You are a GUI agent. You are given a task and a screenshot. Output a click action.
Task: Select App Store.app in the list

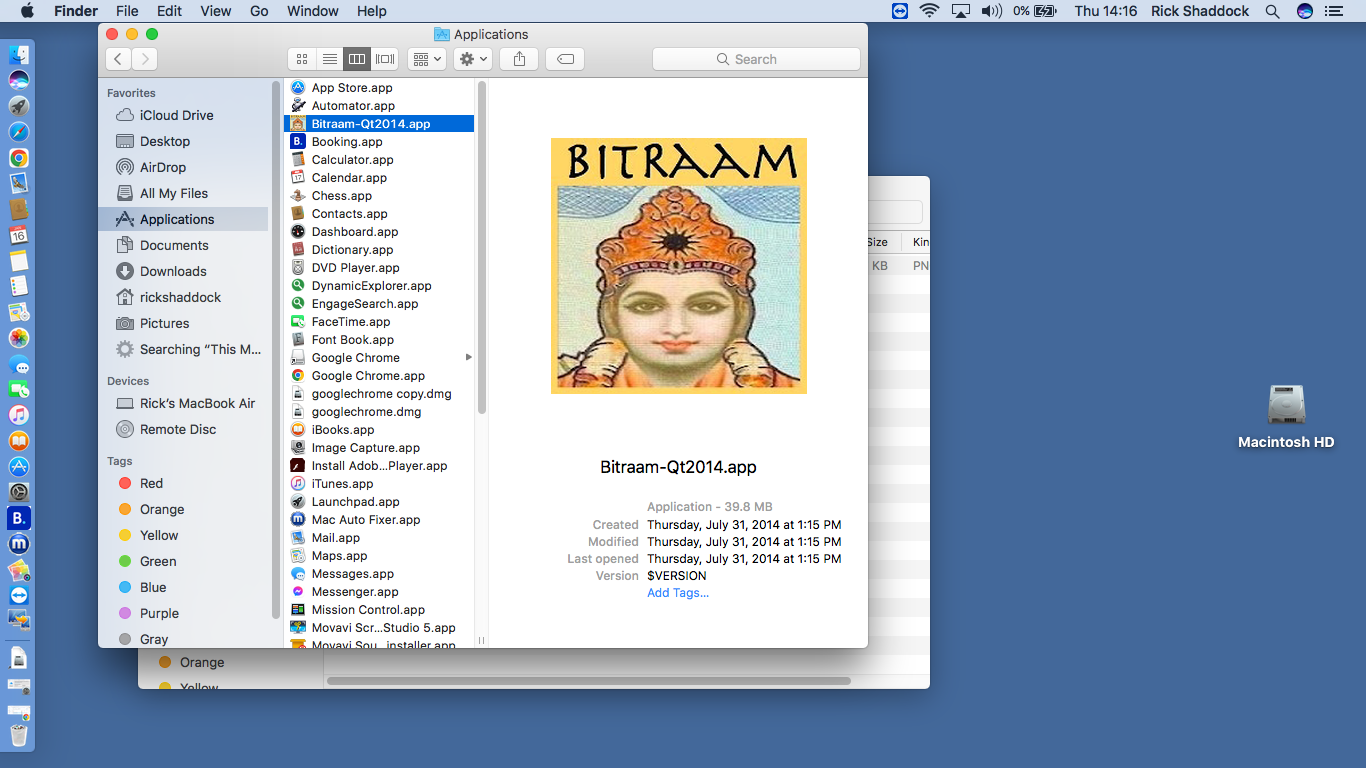352,88
